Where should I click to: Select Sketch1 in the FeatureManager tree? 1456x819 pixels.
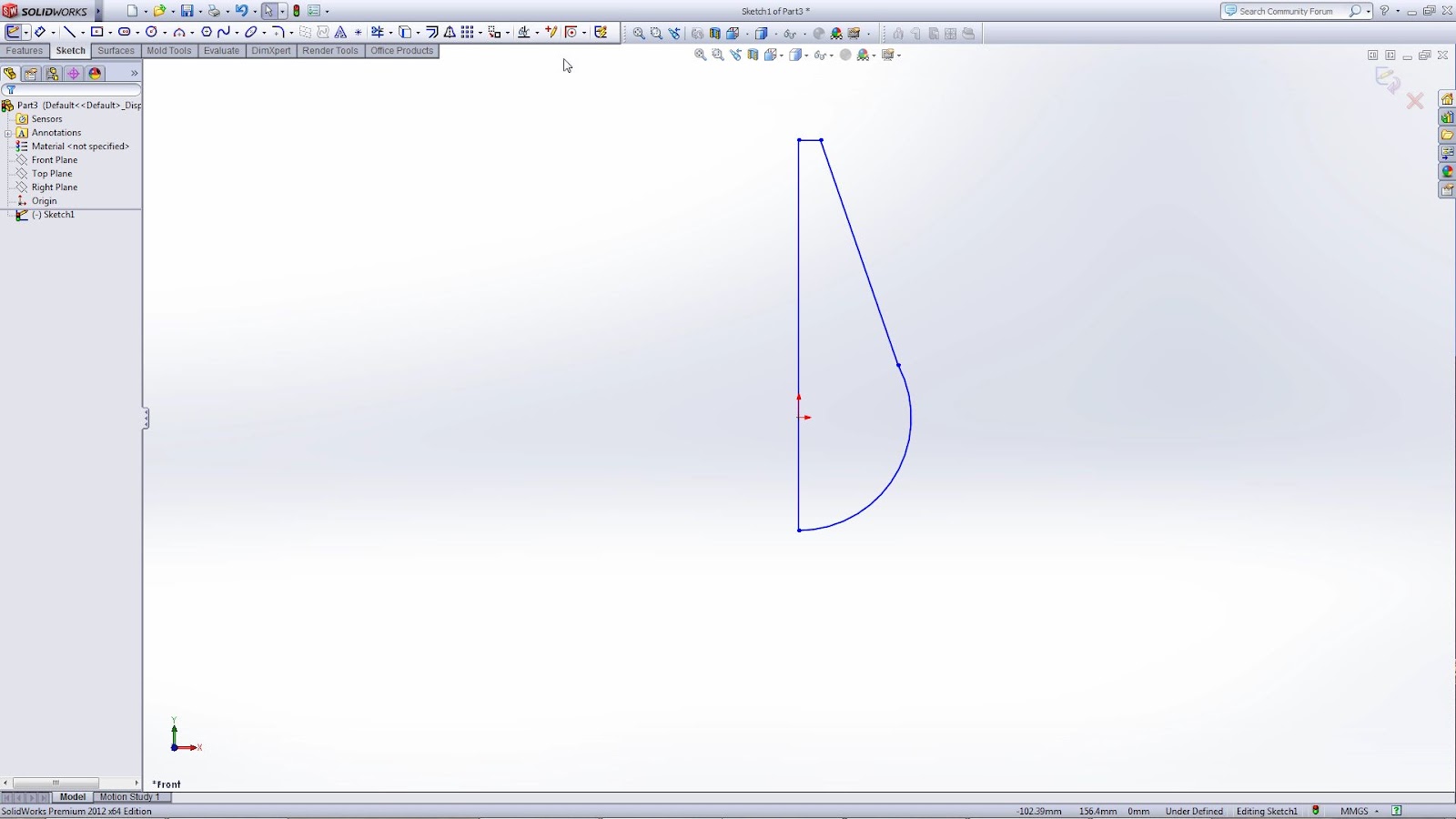coord(57,215)
